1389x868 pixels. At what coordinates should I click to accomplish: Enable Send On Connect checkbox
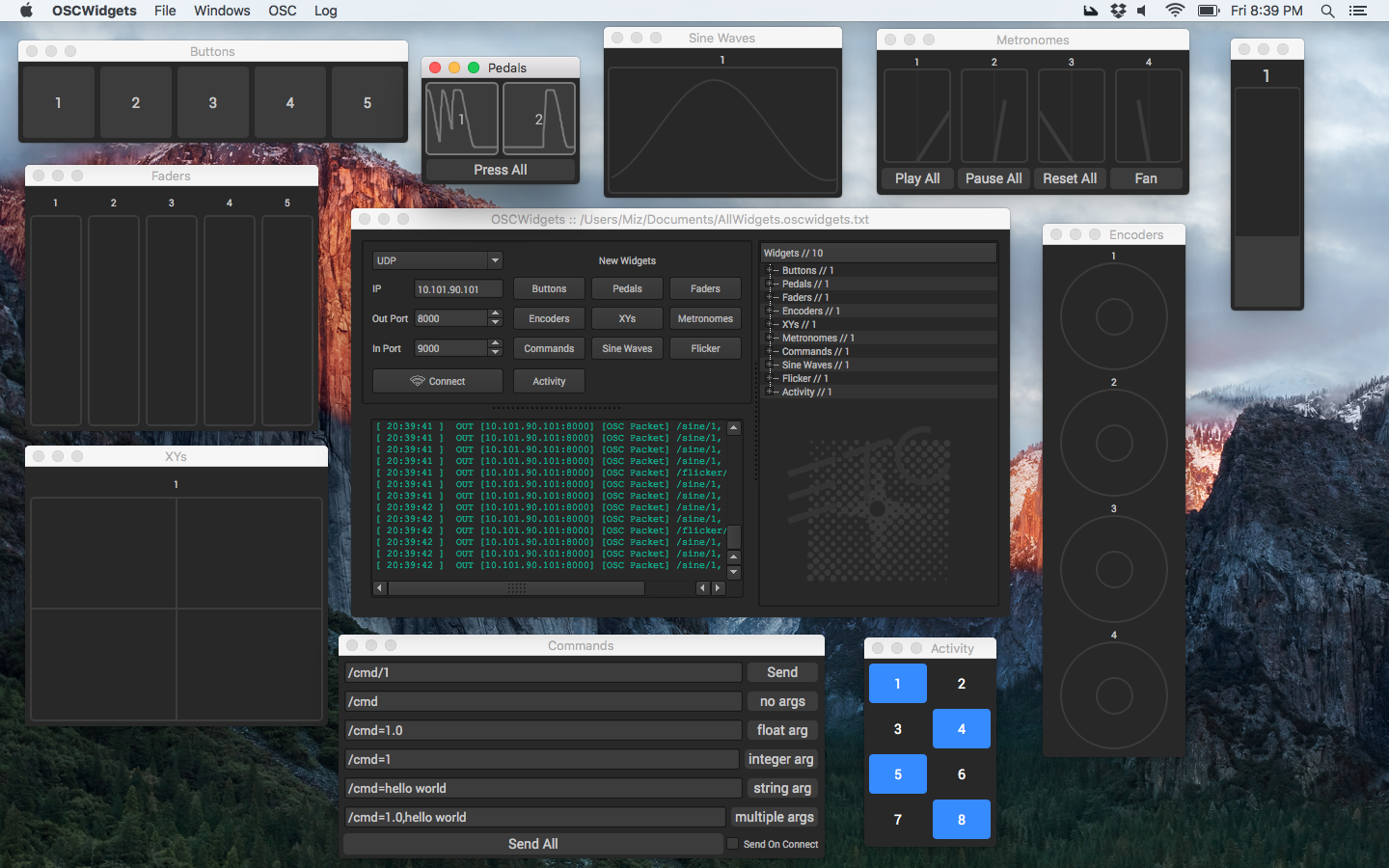pyautogui.click(x=733, y=844)
